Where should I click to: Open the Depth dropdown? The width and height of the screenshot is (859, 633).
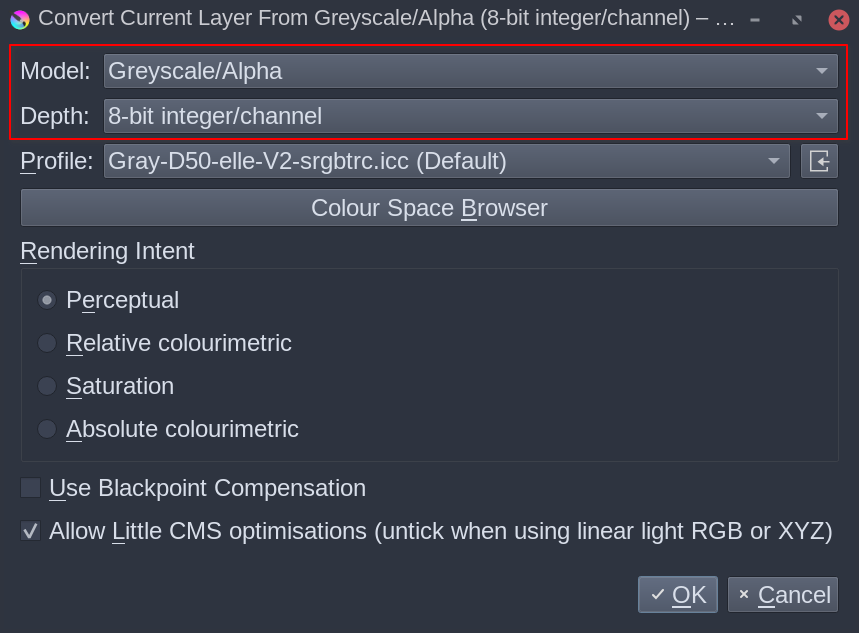pyautogui.click(x=470, y=116)
